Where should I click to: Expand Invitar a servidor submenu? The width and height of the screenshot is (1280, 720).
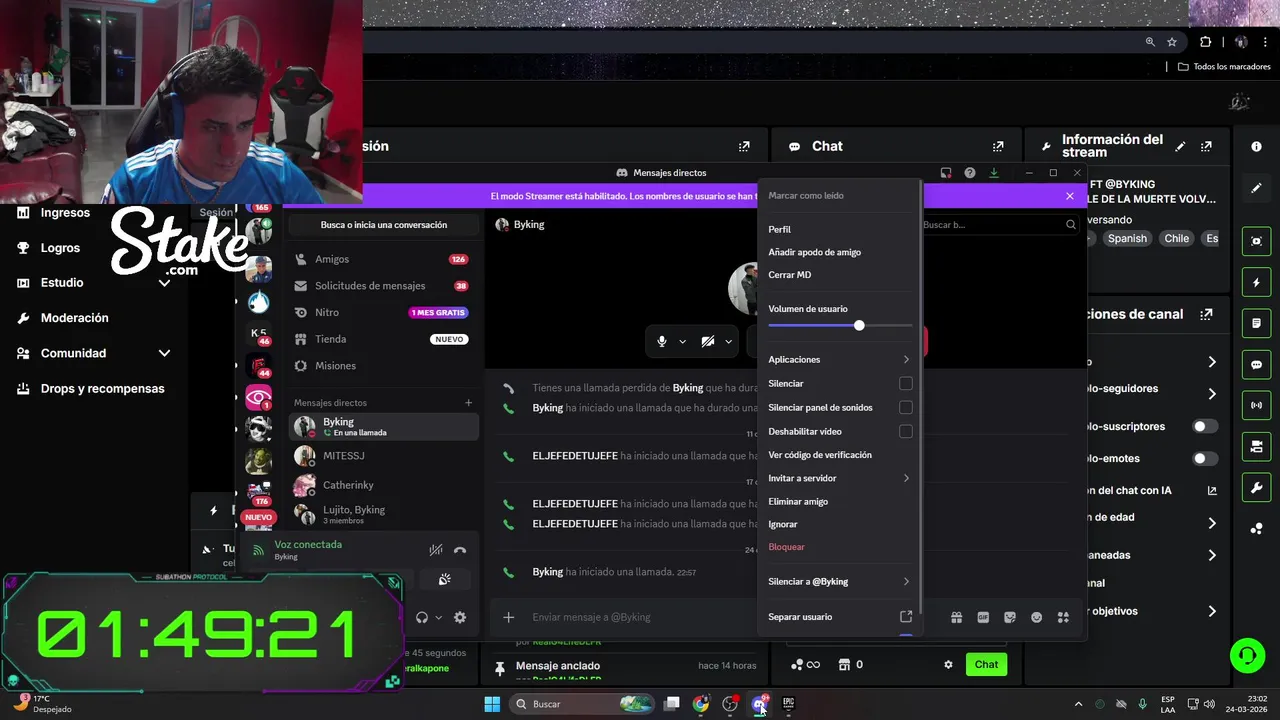tap(839, 478)
